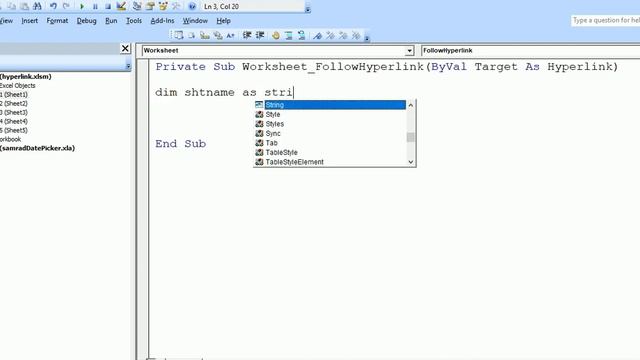Viewport: 640px width, 360px height.
Task: Open Standard toolbar options arrow
Action: (308, 9)
